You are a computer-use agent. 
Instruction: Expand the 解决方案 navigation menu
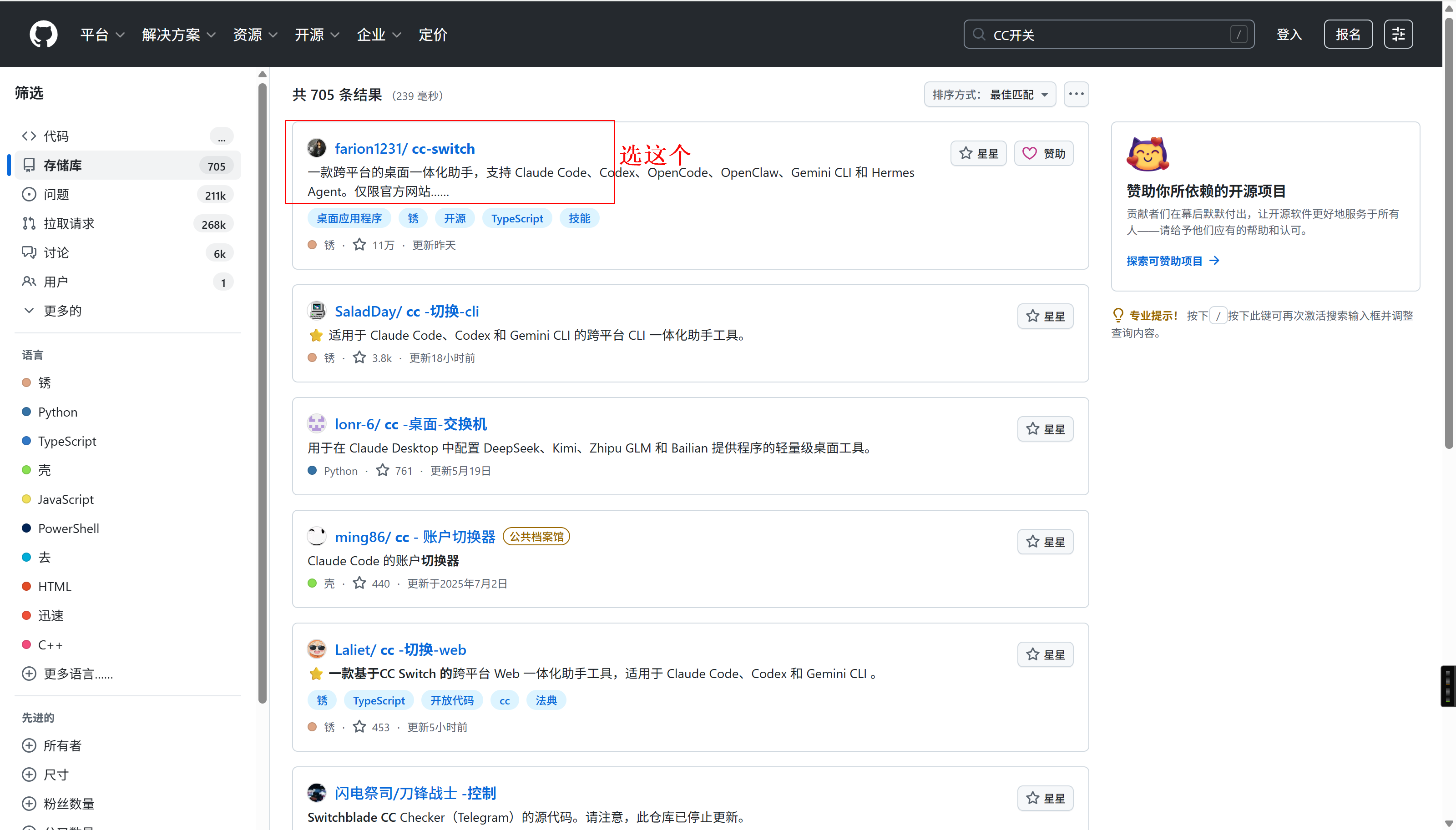(x=178, y=35)
